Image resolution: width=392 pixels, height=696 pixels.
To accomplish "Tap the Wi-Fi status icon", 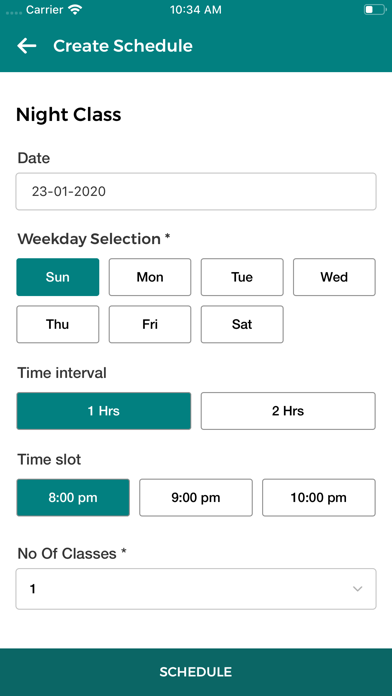I will tap(76, 10).
